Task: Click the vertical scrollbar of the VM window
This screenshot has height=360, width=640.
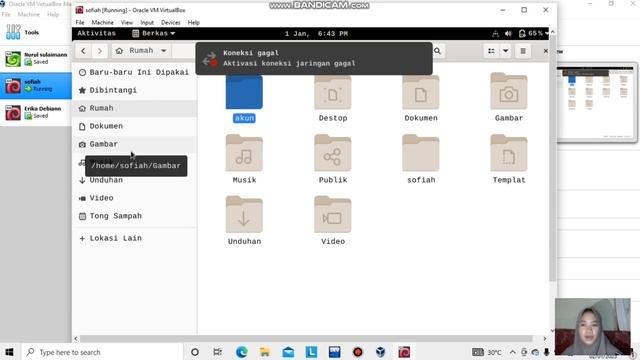Action: click(x=552, y=158)
